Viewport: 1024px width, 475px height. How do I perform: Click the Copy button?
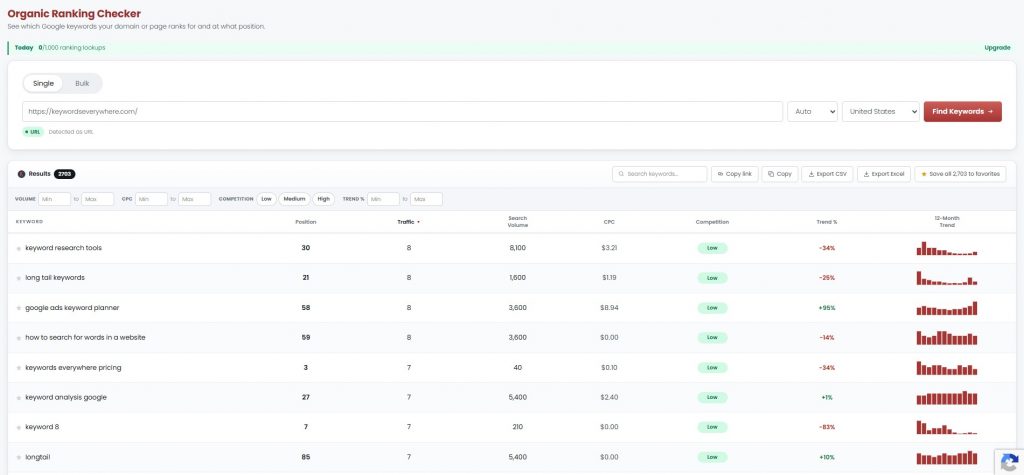click(x=780, y=174)
